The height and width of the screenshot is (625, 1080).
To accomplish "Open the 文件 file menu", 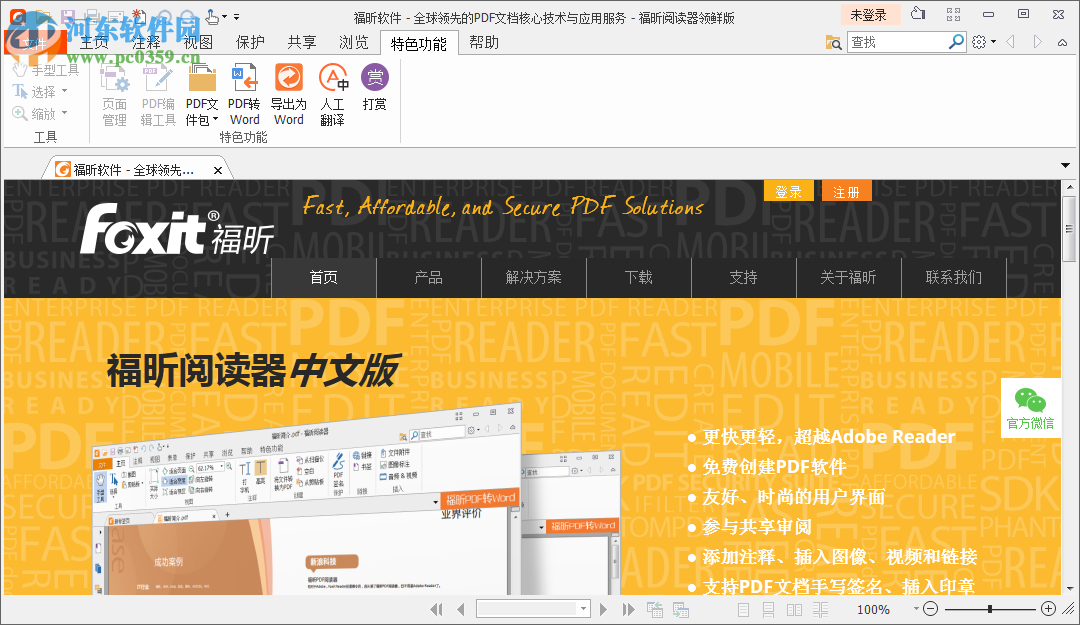I will coord(36,43).
